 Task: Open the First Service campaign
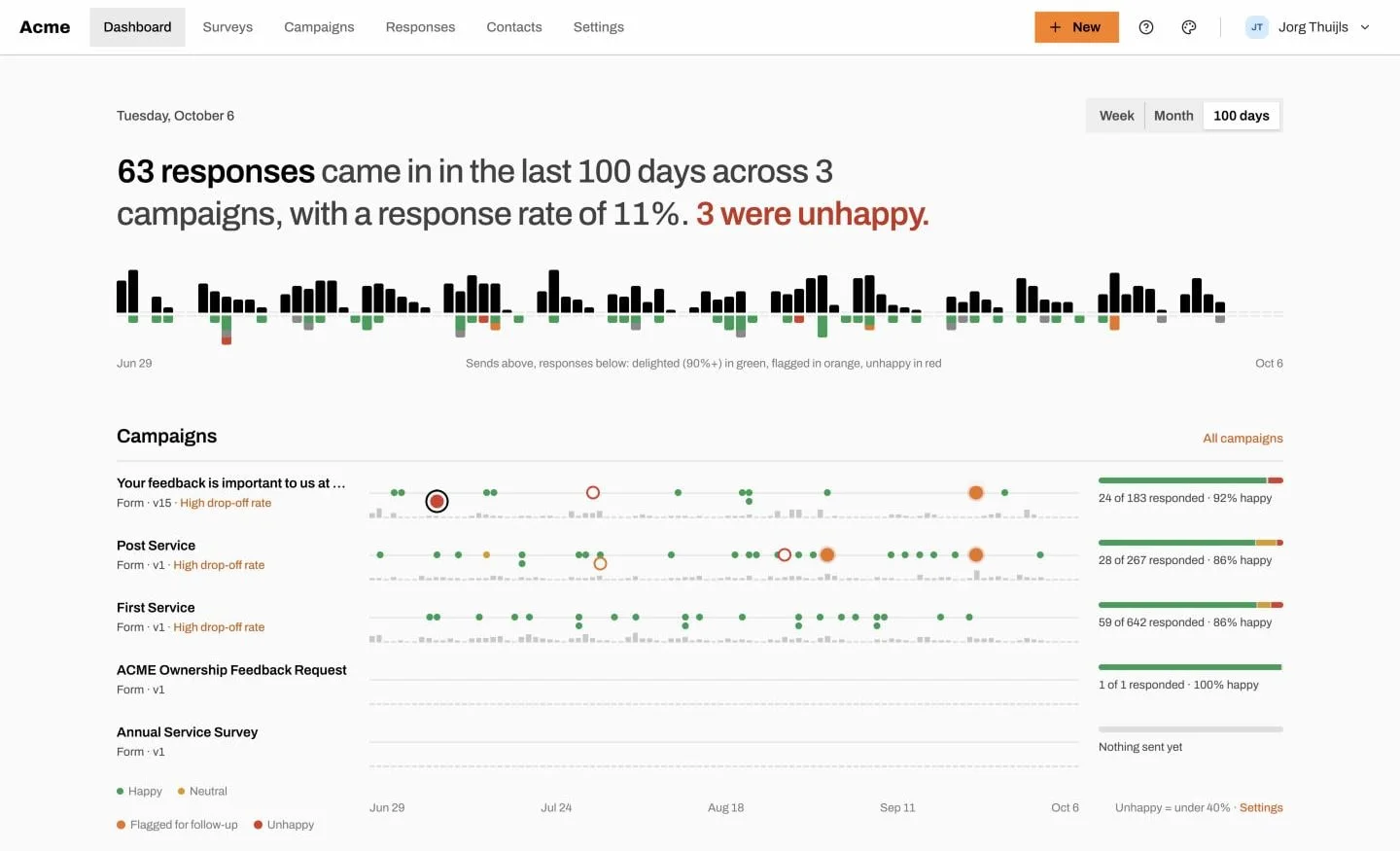[x=156, y=608]
